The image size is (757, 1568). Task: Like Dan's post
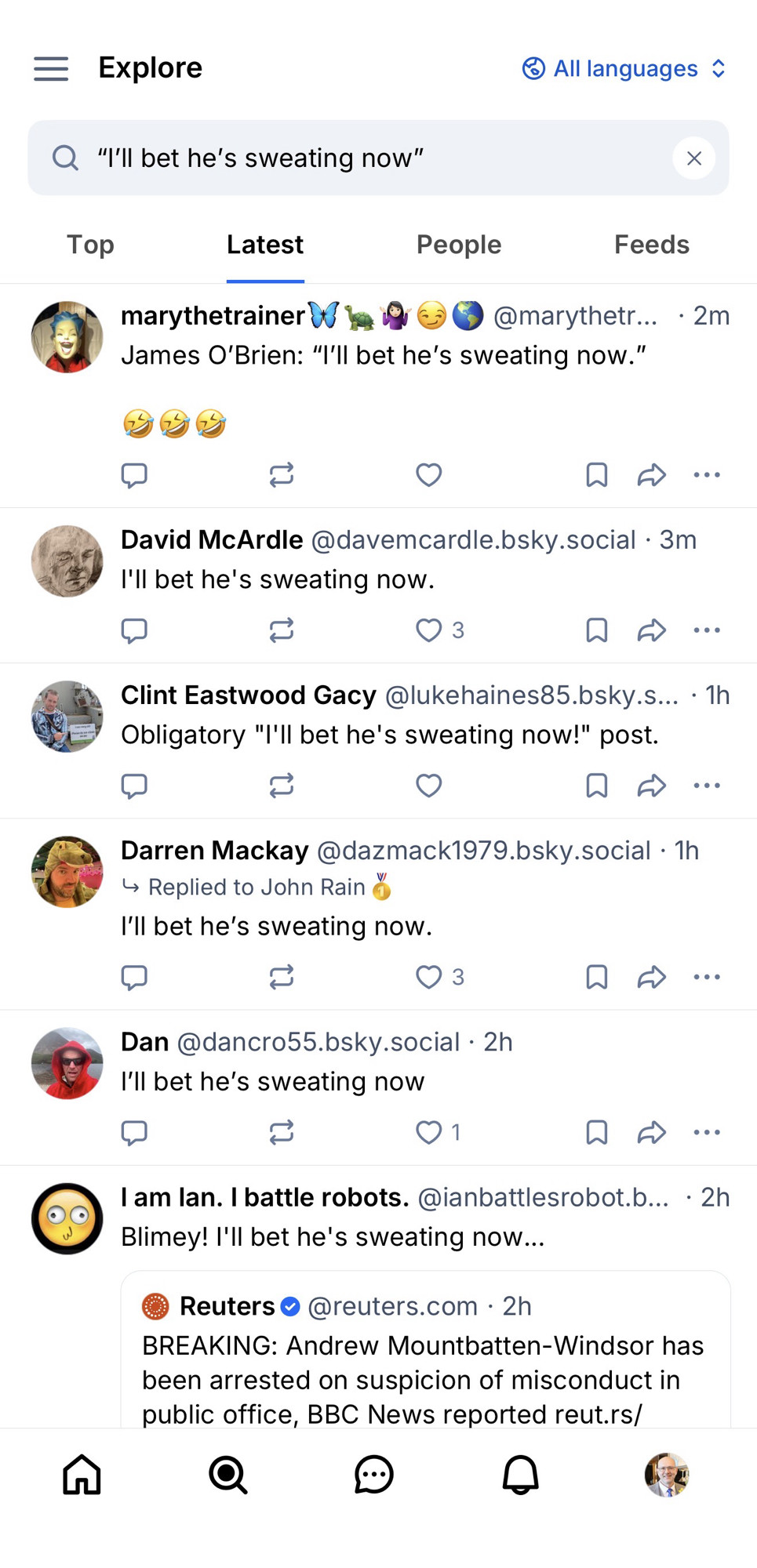coord(428,1132)
